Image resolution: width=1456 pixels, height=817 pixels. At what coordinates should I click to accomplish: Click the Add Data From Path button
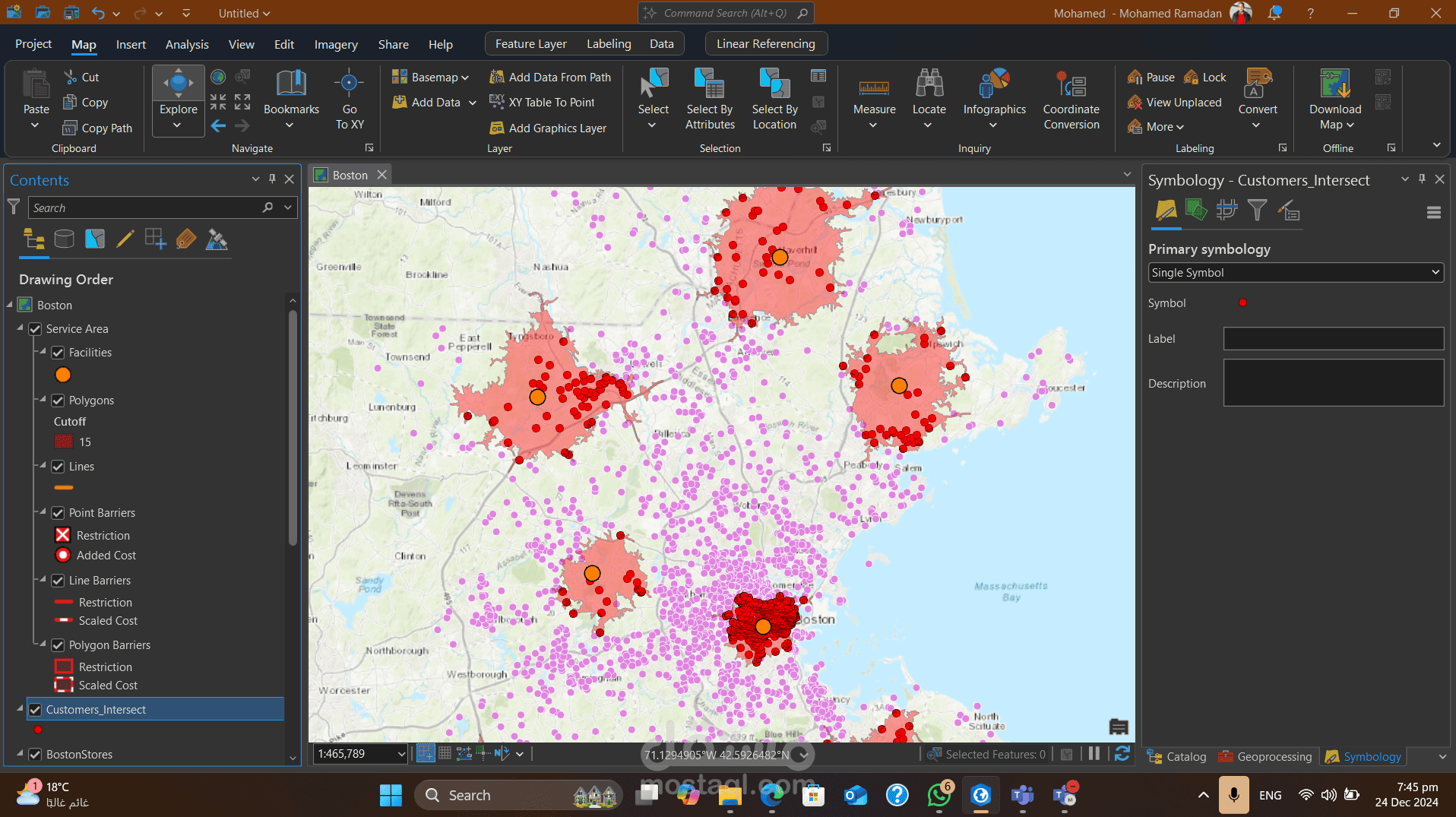click(550, 77)
